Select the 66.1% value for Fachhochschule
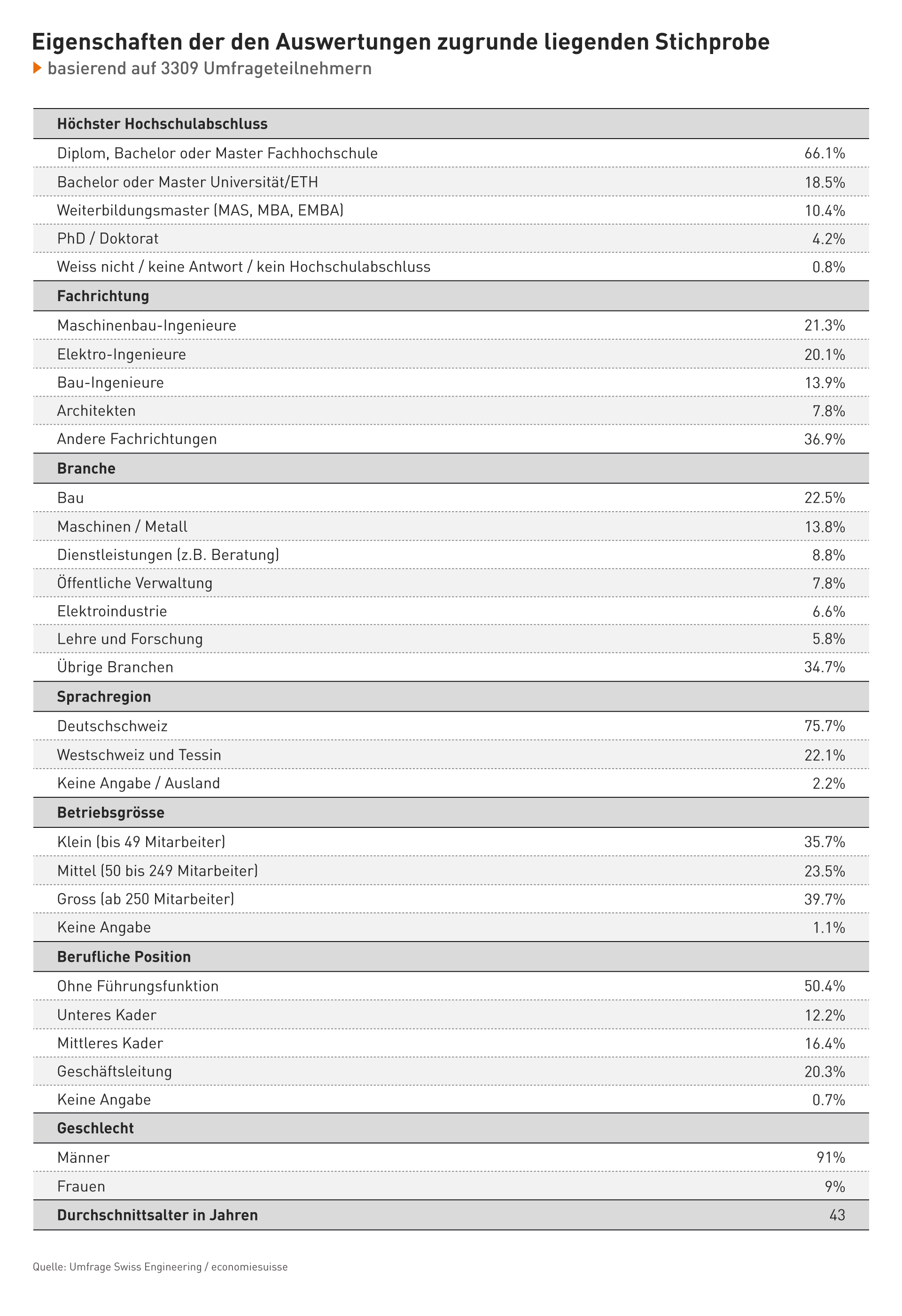 coord(824,153)
